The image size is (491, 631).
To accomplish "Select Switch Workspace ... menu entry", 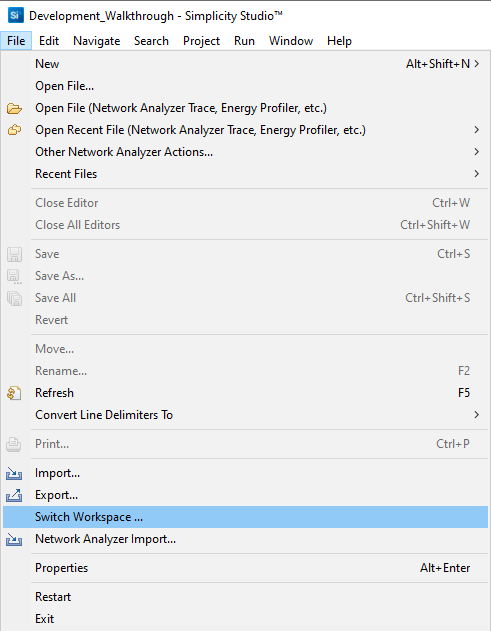I will point(246,517).
